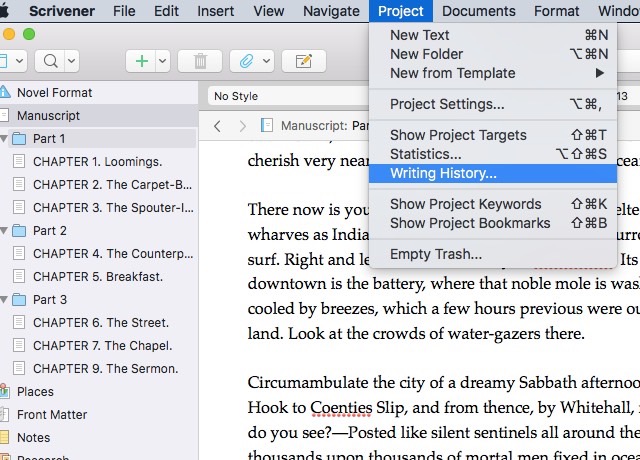Click the Part 1 folder icon
Image resolution: width=640 pixels, height=460 pixels.
point(19,139)
